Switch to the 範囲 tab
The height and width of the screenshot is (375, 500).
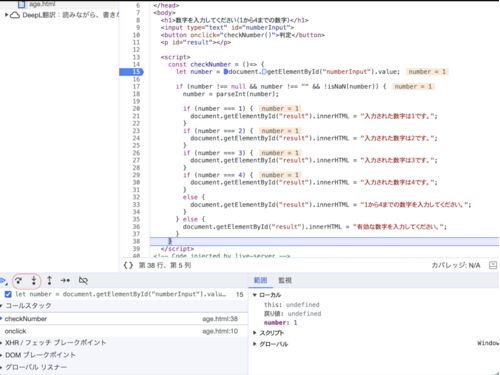[260, 280]
